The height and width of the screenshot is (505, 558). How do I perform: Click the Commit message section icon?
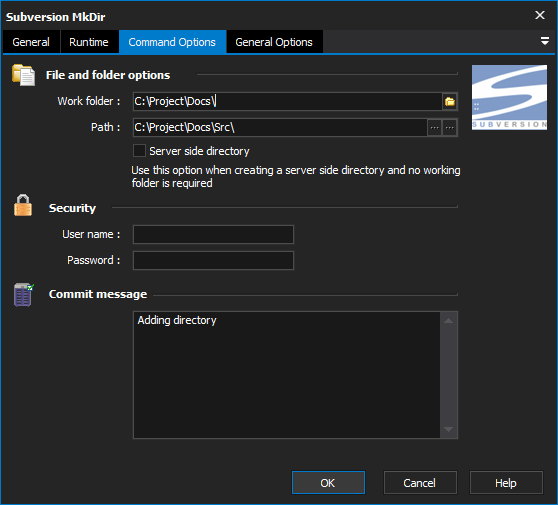pos(23,294)
